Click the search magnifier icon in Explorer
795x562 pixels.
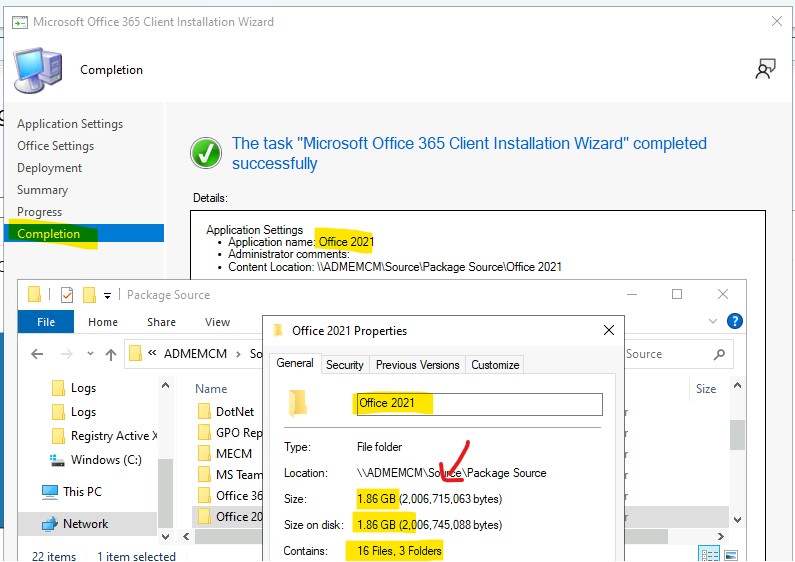pos(719,354)
